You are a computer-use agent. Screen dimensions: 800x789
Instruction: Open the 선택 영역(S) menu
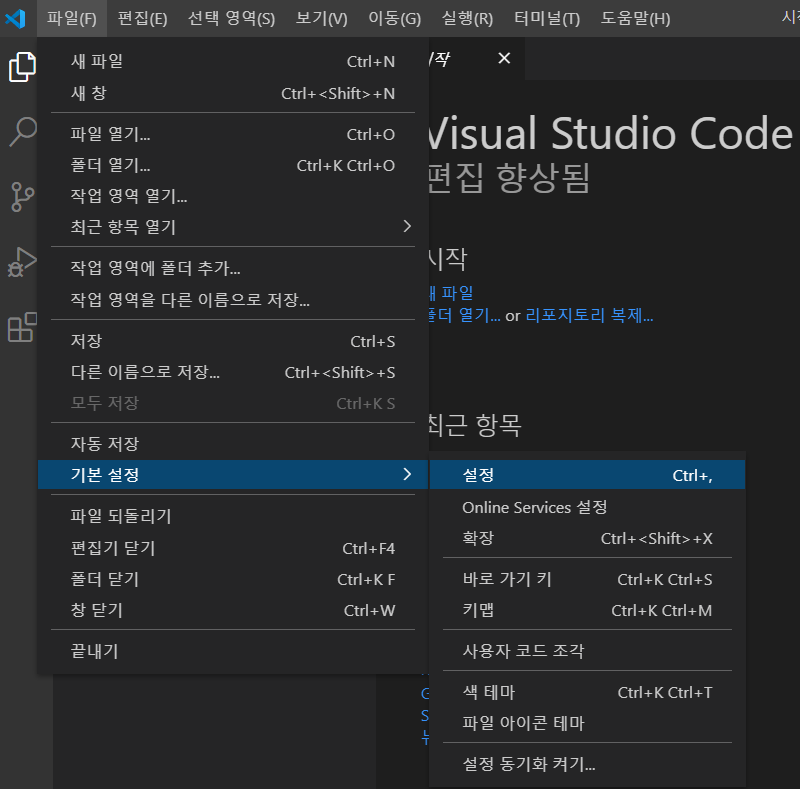(x=231, y=18)
